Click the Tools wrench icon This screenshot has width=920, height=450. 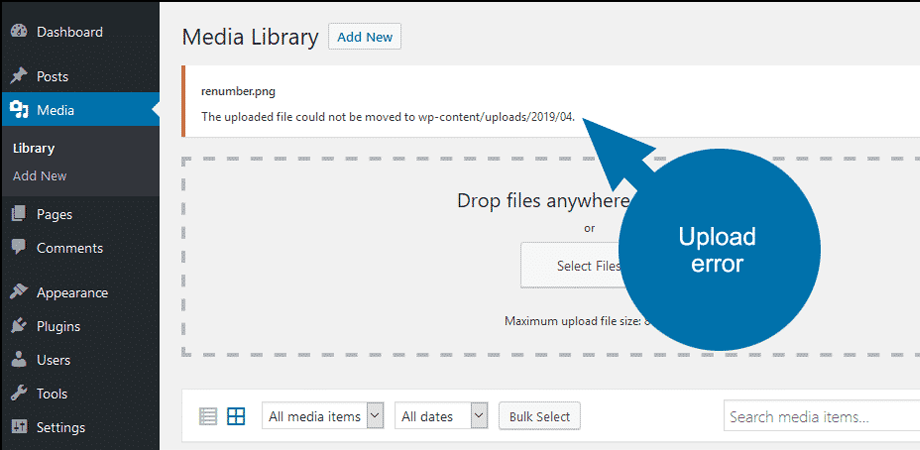point(19,393)
